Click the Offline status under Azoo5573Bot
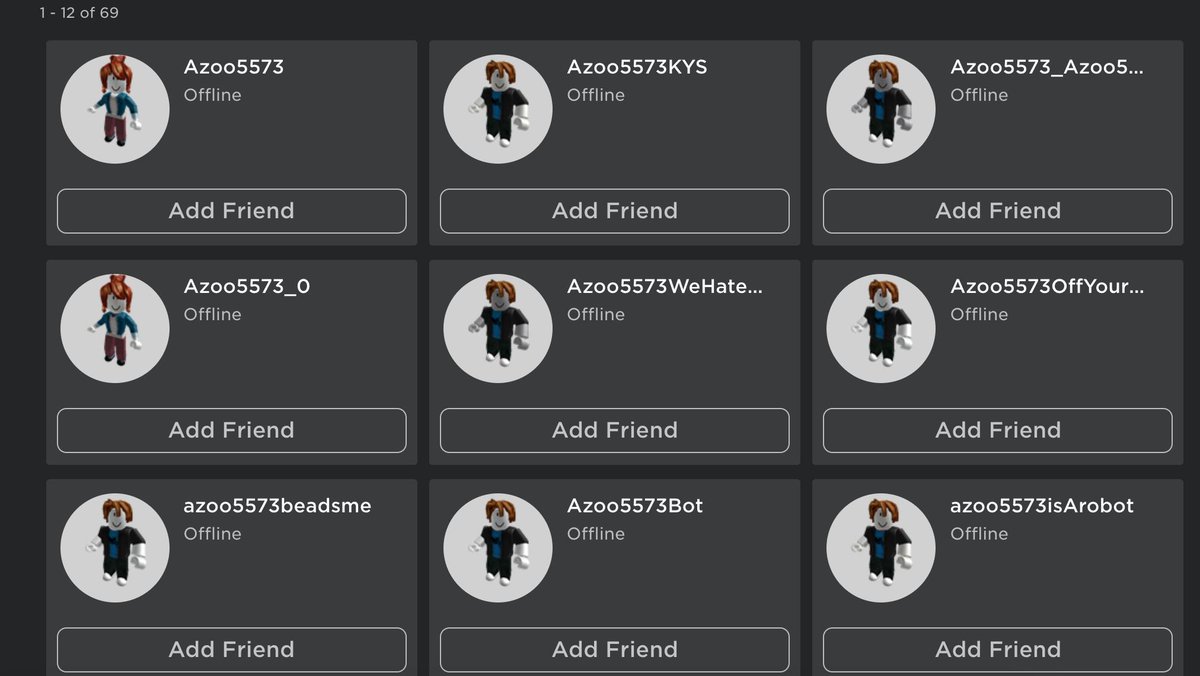Viewport: 1200px width, 676px height. [x=596, y=534]
